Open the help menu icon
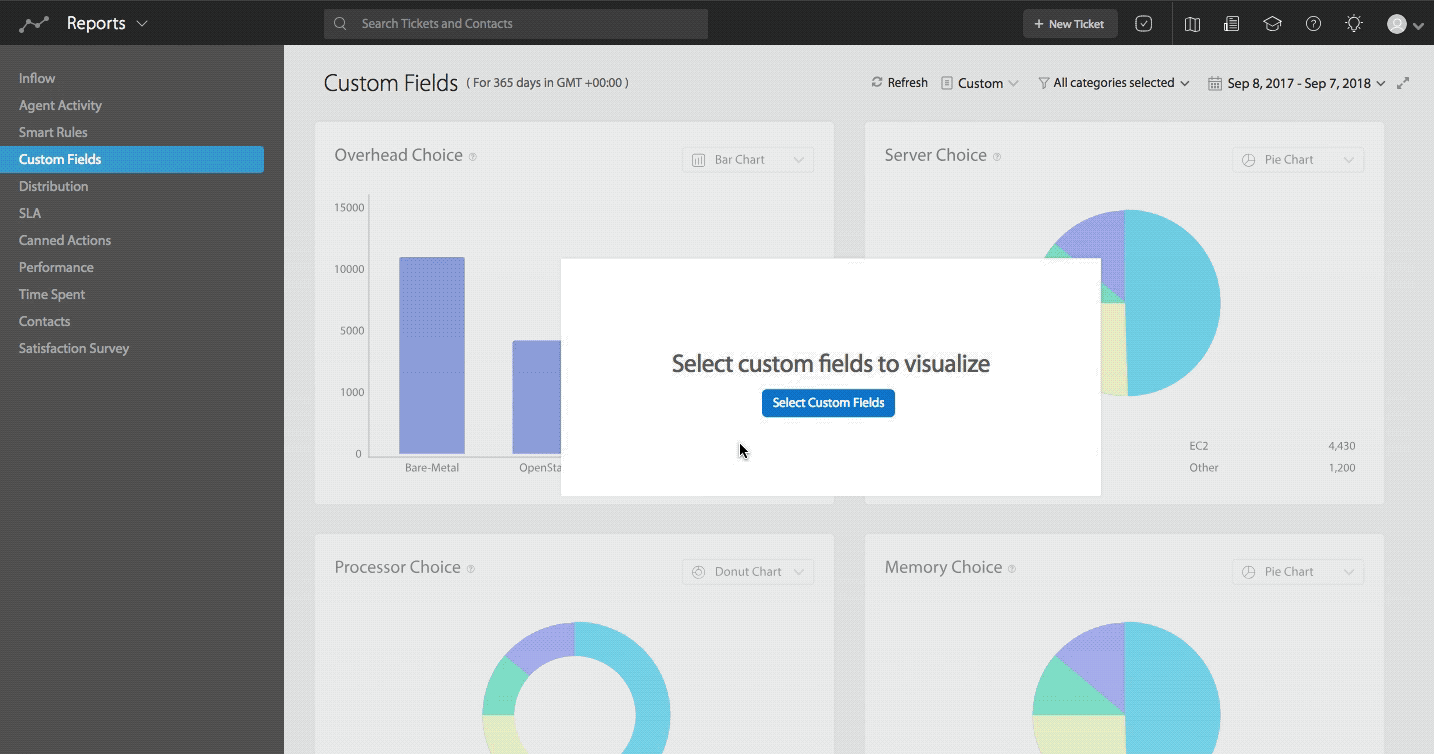This screenshot has width=1434, height=754. 1313,23
